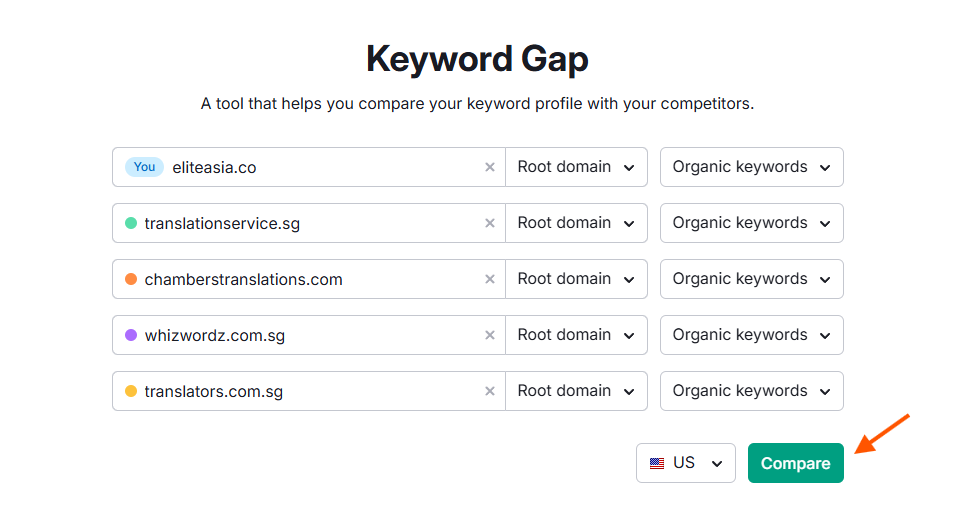Open Root domain dropdown for eliteasia.co
The height and width of the screenshot is (511, 957).
576,167
